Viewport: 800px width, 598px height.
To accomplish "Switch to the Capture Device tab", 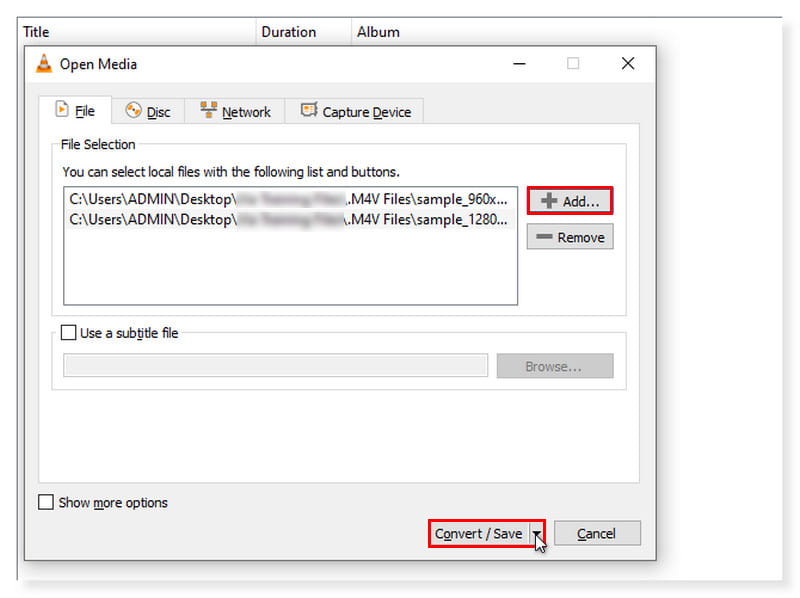I will click(355, 112).
